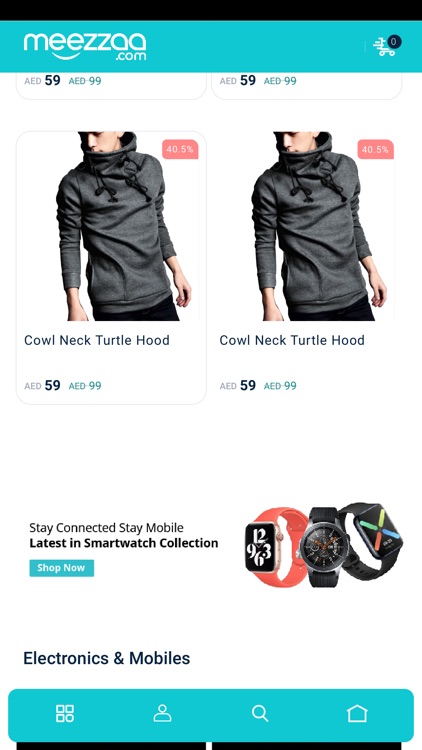Go to home via house icon
Image resolution: width=422 pixels, height=750 pixels.
357,713
